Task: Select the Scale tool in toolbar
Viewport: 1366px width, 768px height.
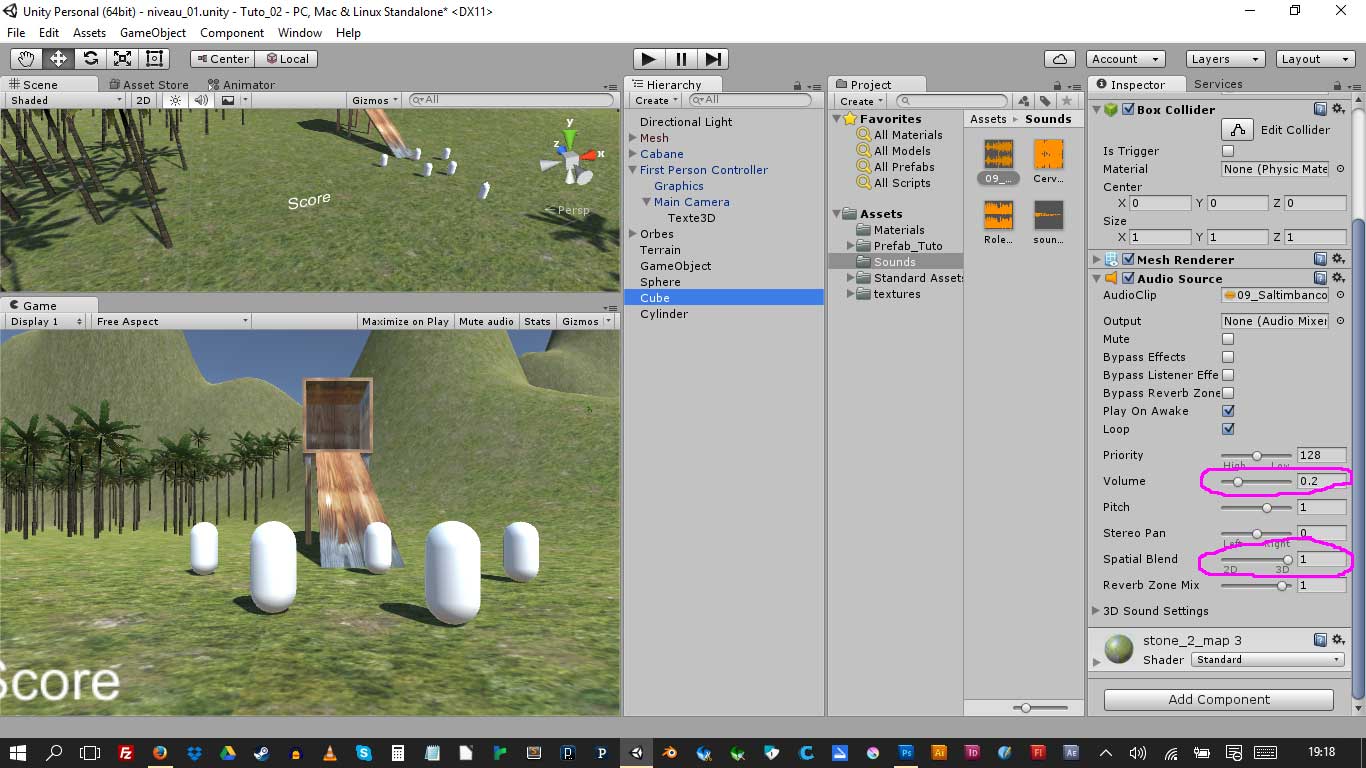Action: tap(123, 59)
